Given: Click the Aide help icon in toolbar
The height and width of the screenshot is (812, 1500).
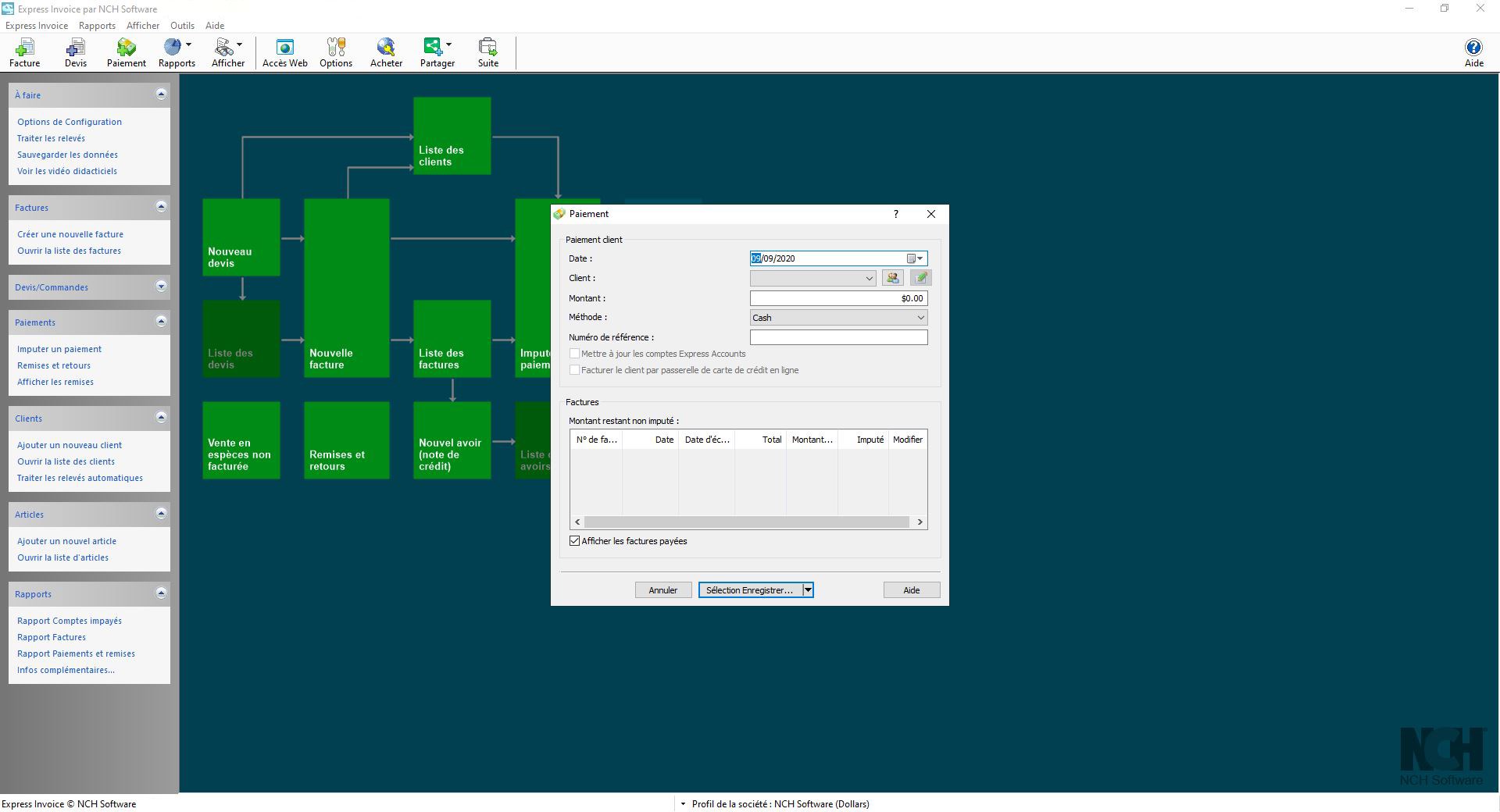Looking at the screenshot, I should (1473, 53).
